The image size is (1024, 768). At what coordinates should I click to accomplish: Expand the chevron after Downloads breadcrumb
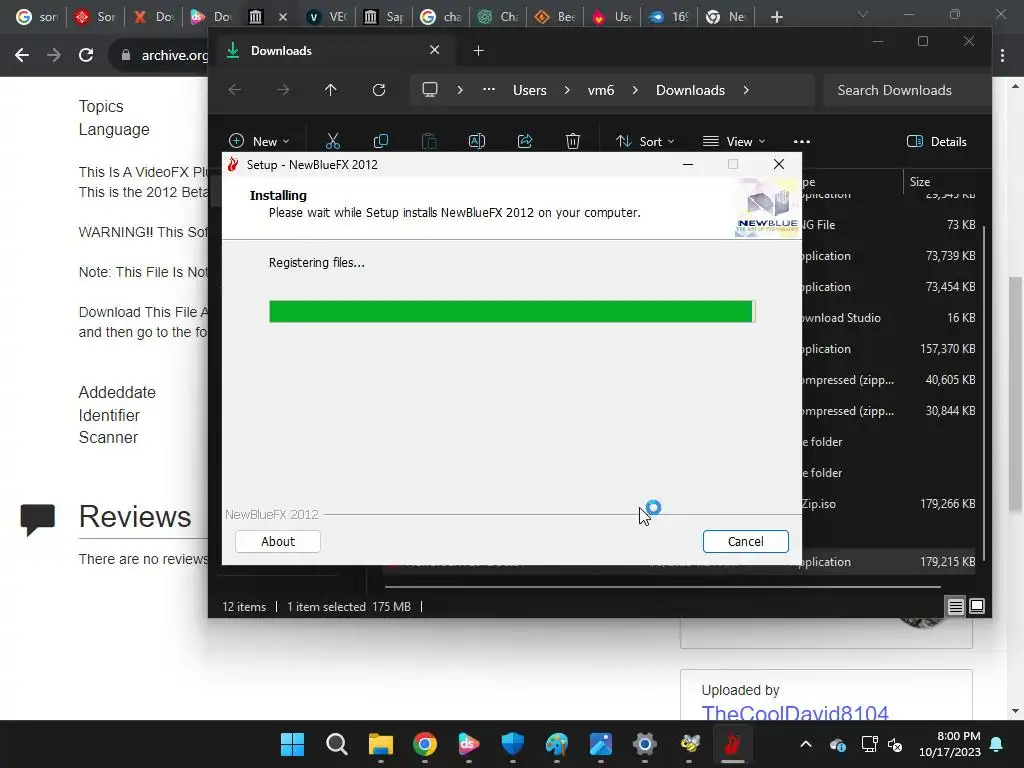click(746, 90)
